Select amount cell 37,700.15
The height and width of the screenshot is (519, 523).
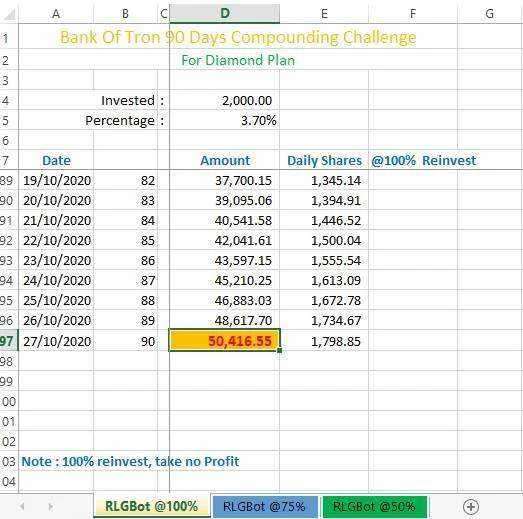pos(224,180)
